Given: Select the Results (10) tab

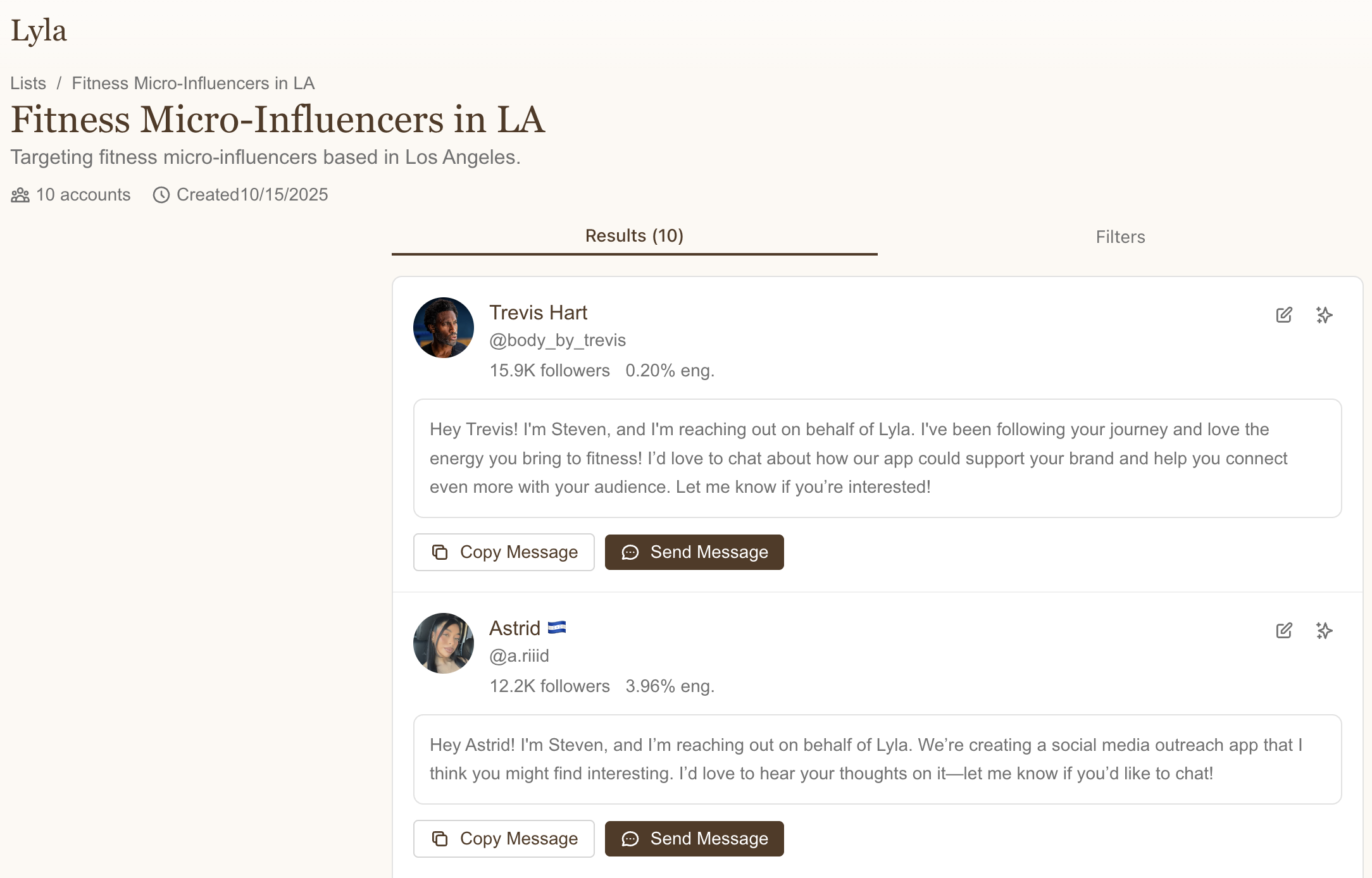Looking at the screenshot, I should coord(634,236).
